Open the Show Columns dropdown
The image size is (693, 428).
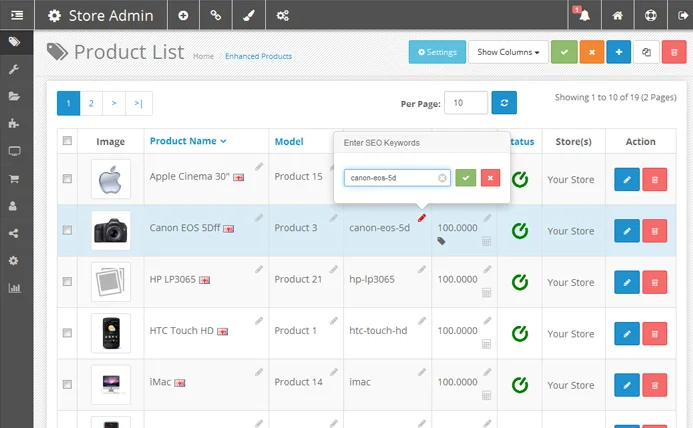[508, 52]
